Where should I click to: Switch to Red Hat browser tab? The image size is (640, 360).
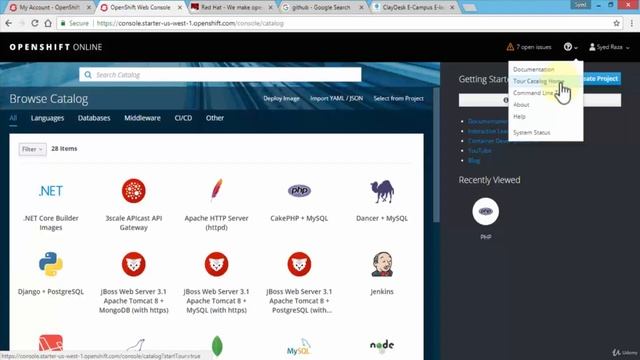coord(232,7)
